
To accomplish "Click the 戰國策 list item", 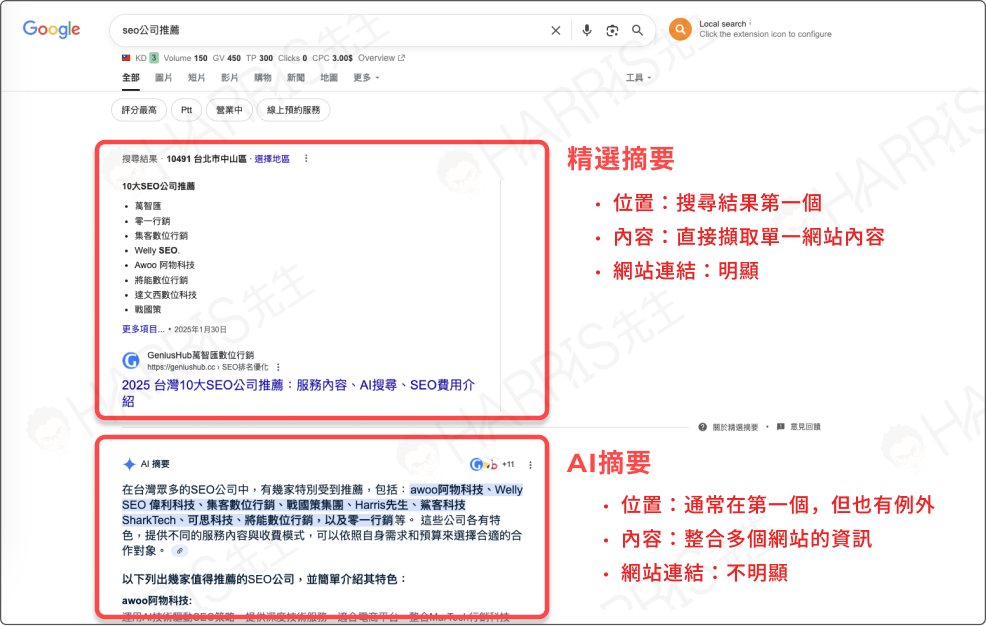I will point(148,309).
